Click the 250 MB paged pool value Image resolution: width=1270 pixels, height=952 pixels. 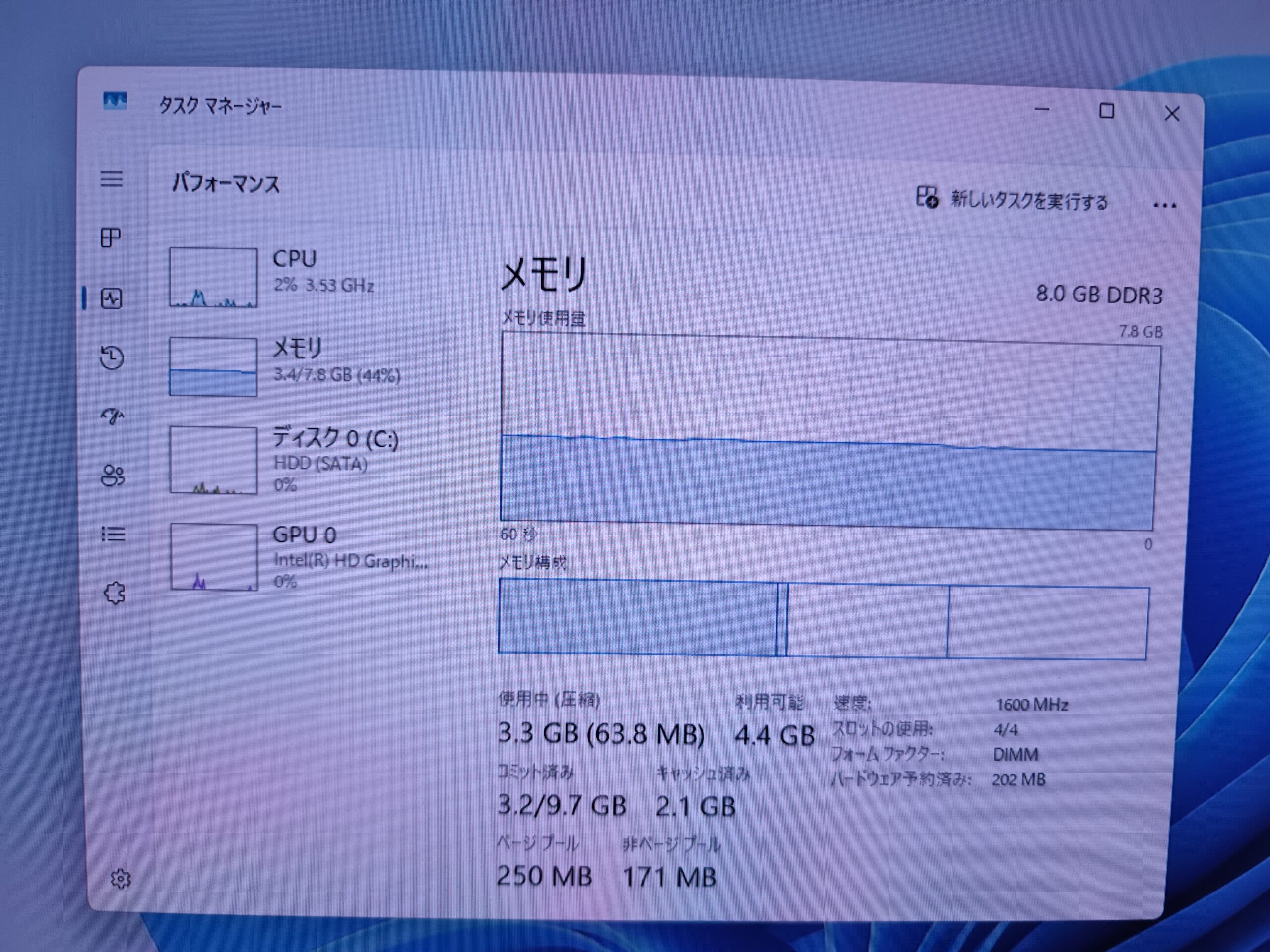click(544, 876)
